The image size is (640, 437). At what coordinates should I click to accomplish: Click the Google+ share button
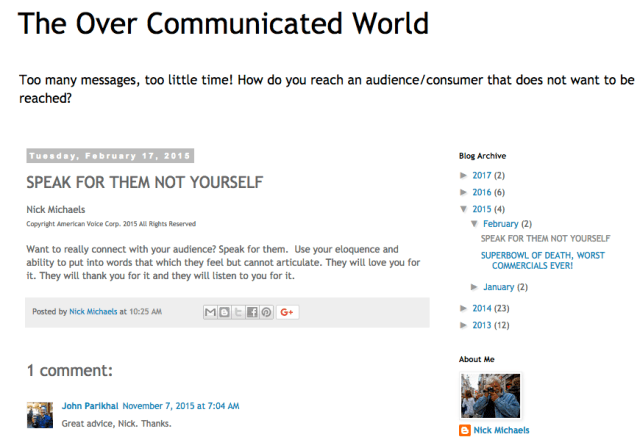coord(288,312)
